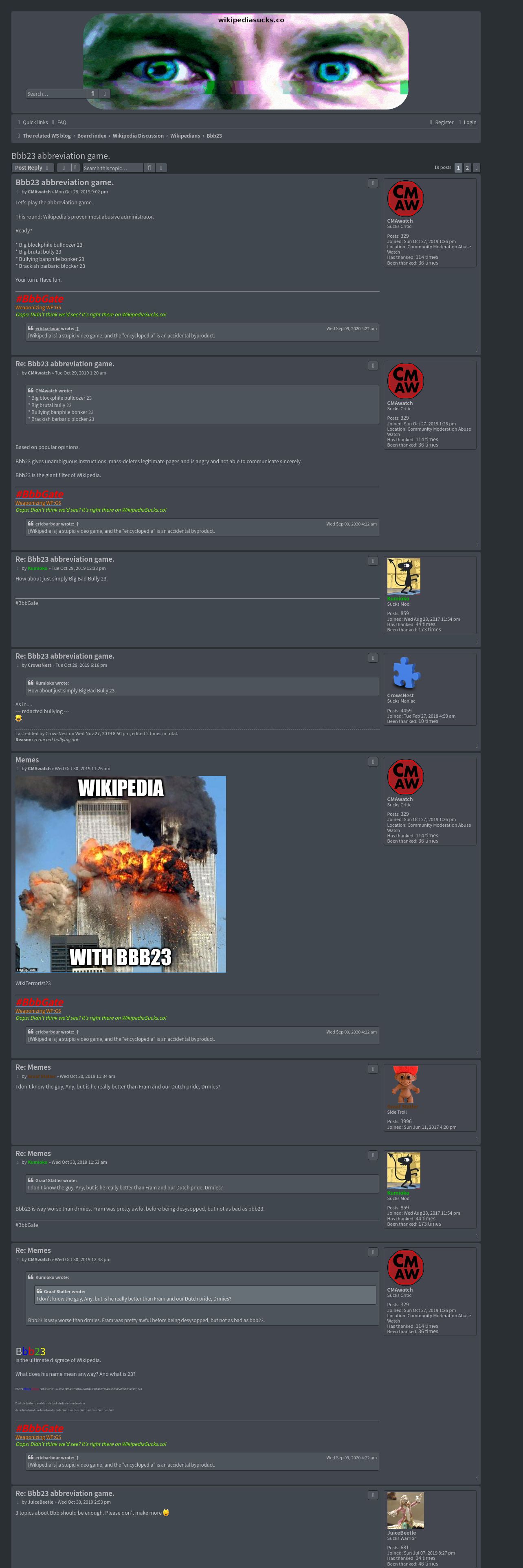Viewport: 523px width, 1568px height.
Task: Follow the quote arrow after ericbarbour in first signature
Action: pyautogui.click(x=77, y=328)
